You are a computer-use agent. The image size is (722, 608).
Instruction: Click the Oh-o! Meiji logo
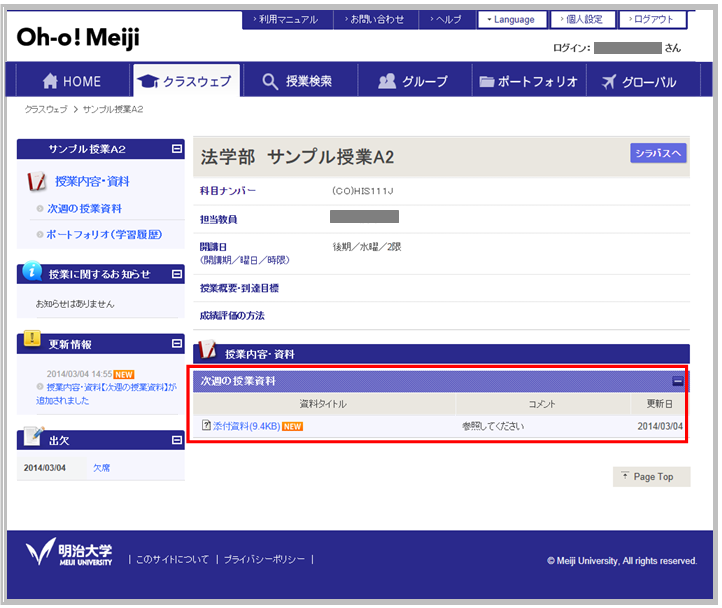[78, 38]
